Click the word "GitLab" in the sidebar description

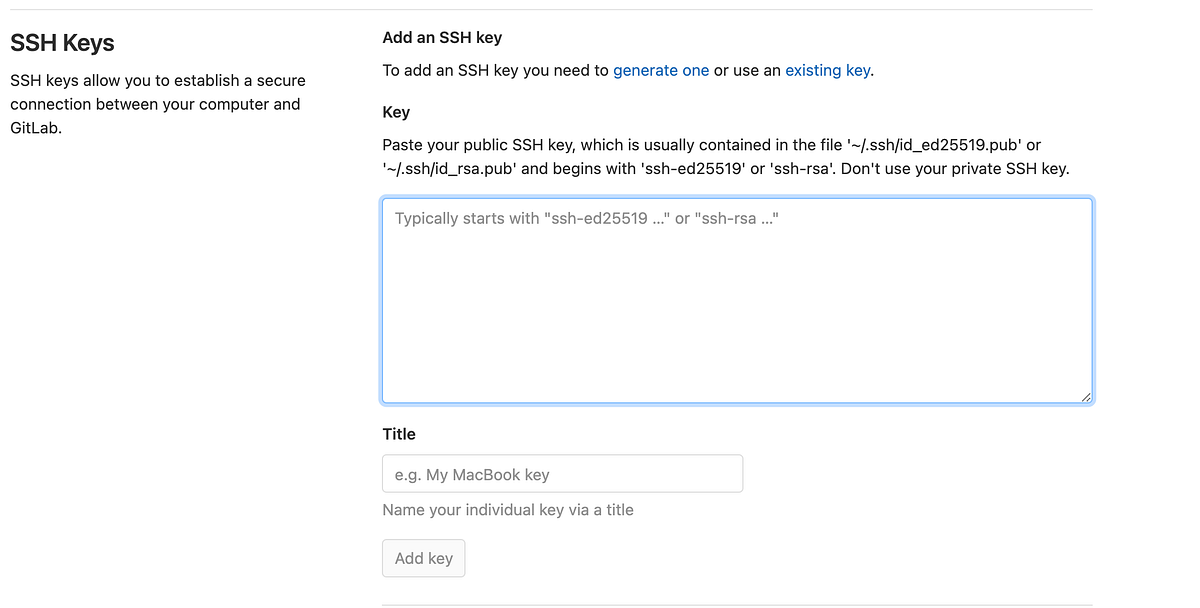36,128
